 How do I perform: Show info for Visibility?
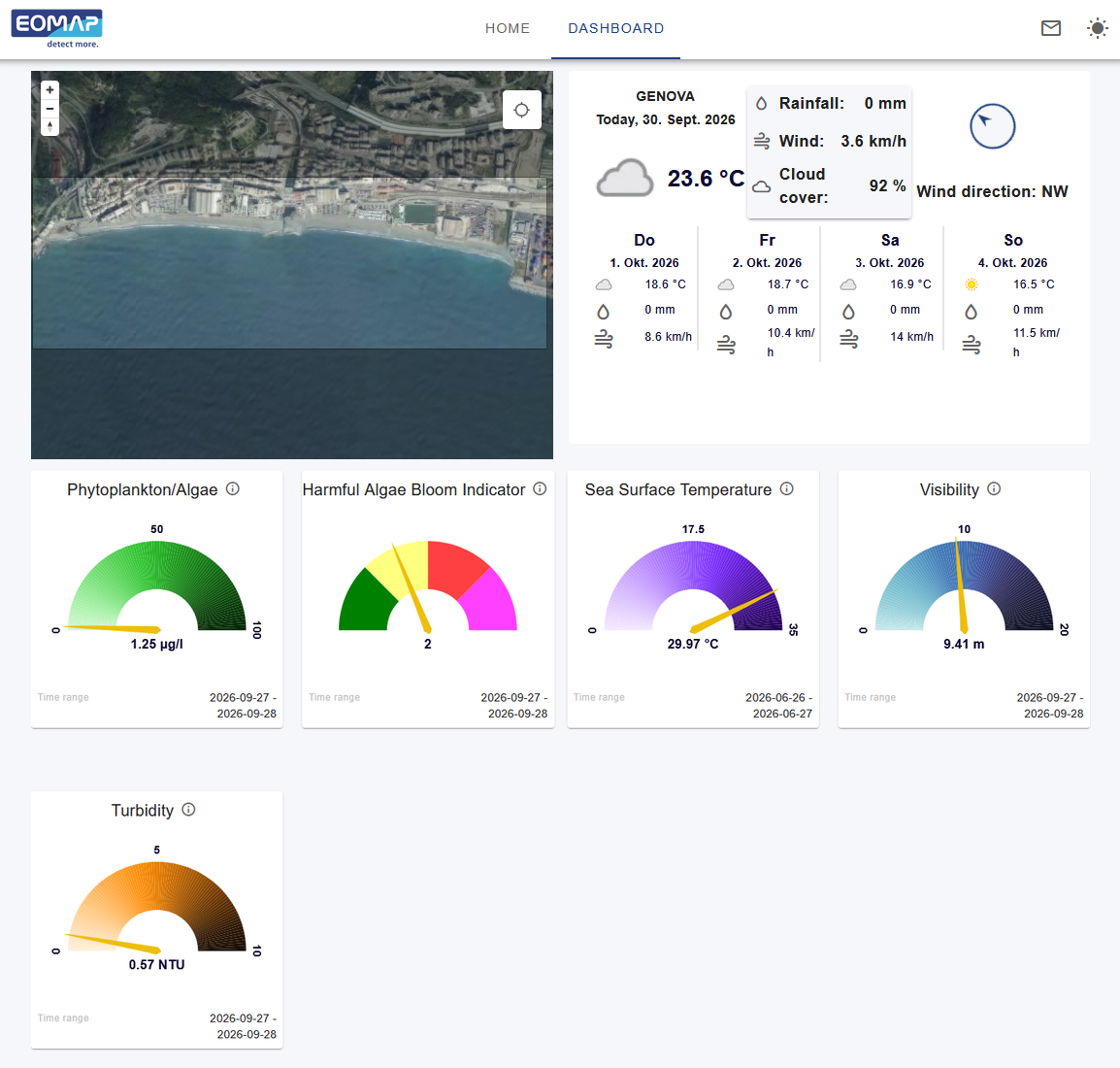coord(994,488)
